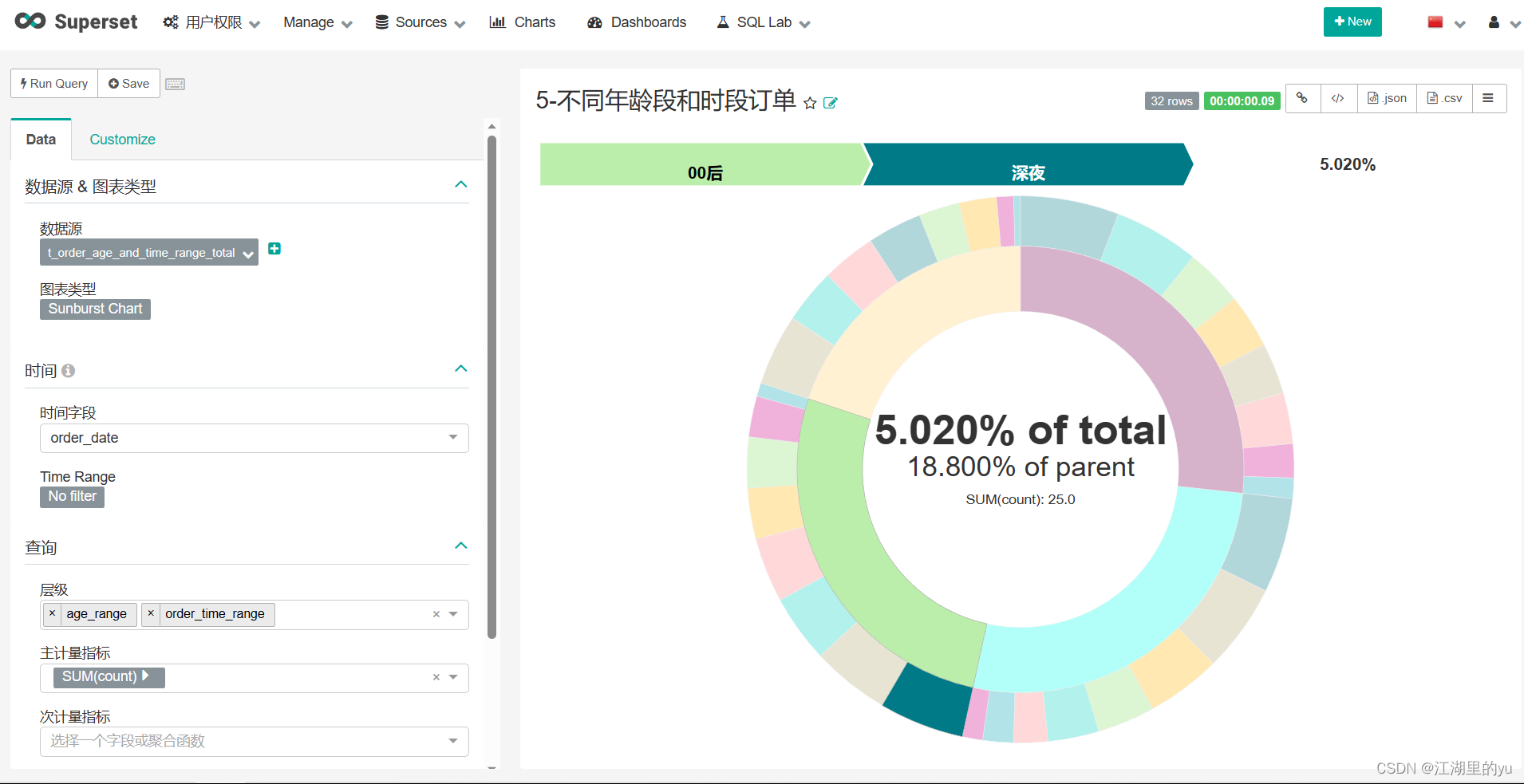The image size is (1524, 784).
Task: Open the hamburger menu beside .csv export
Action: [x=1489, y=98]
